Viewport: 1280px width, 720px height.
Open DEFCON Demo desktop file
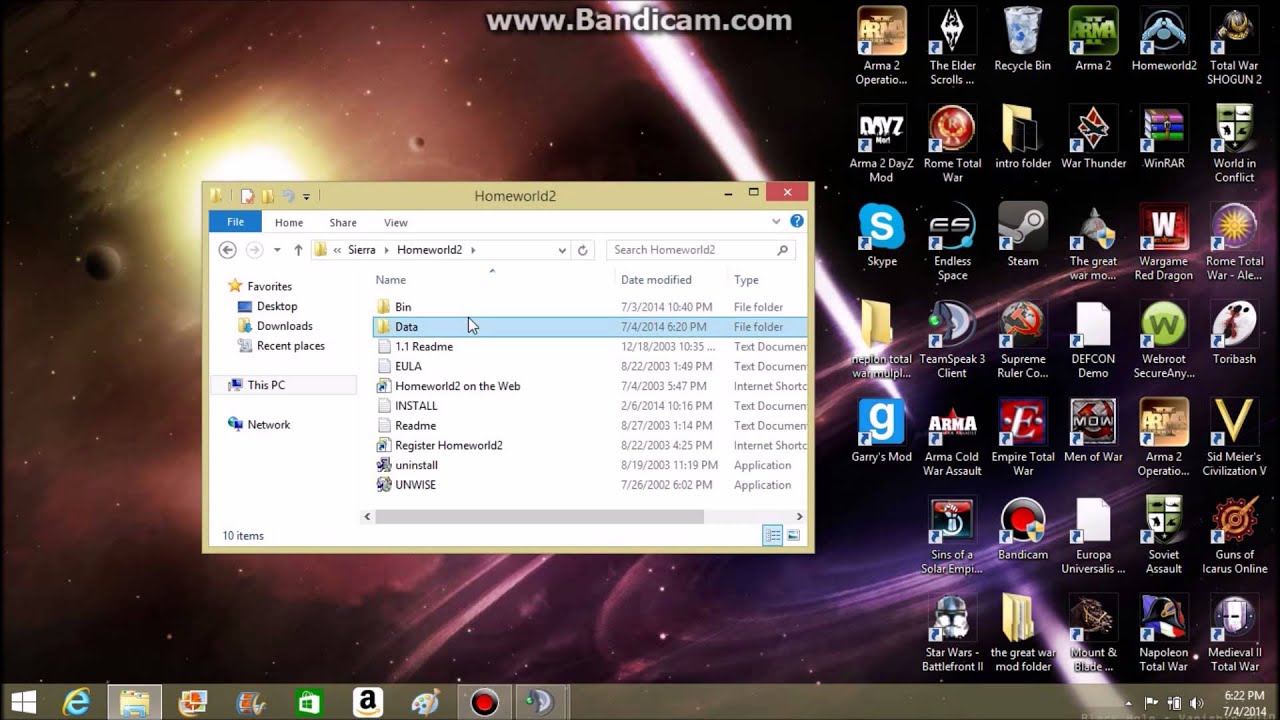point(1093,340)
